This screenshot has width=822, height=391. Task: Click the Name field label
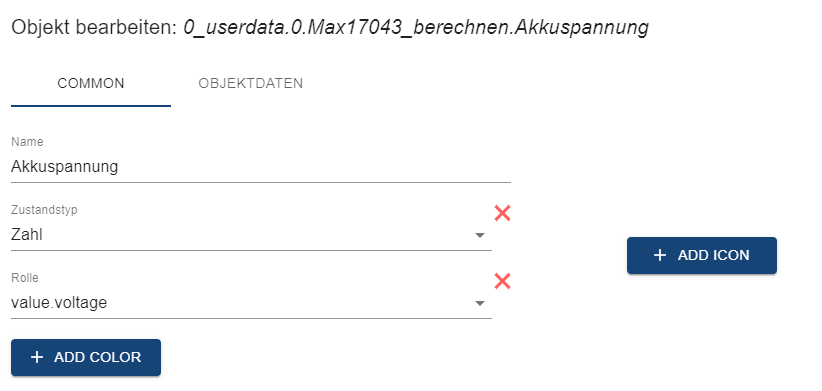coord(27,142)
